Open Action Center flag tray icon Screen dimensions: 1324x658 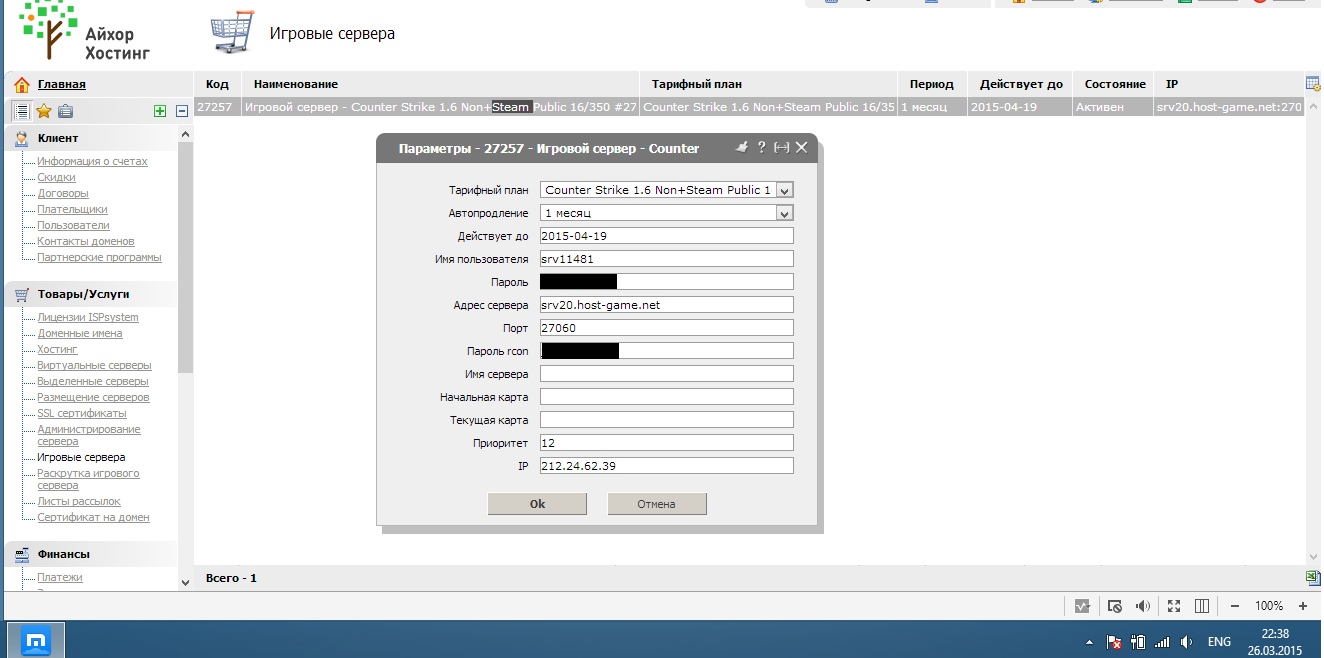pyautogui.click(x=1114, y=641)
